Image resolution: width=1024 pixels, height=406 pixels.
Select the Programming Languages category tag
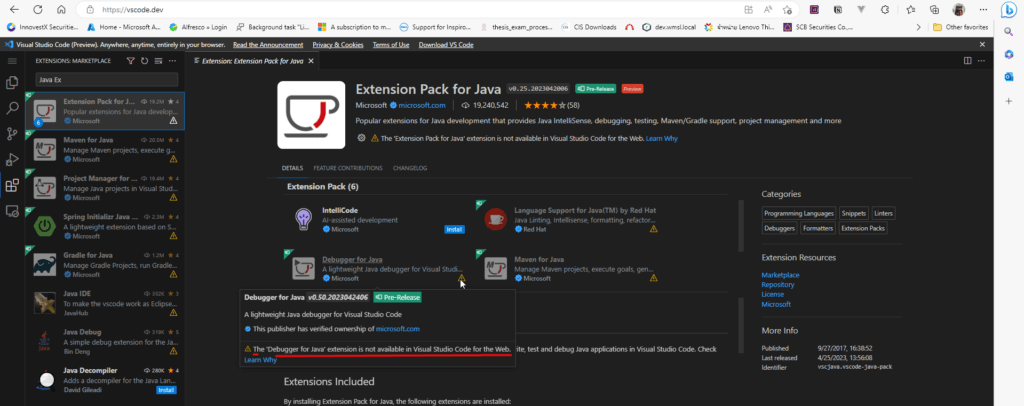[799, 213]
